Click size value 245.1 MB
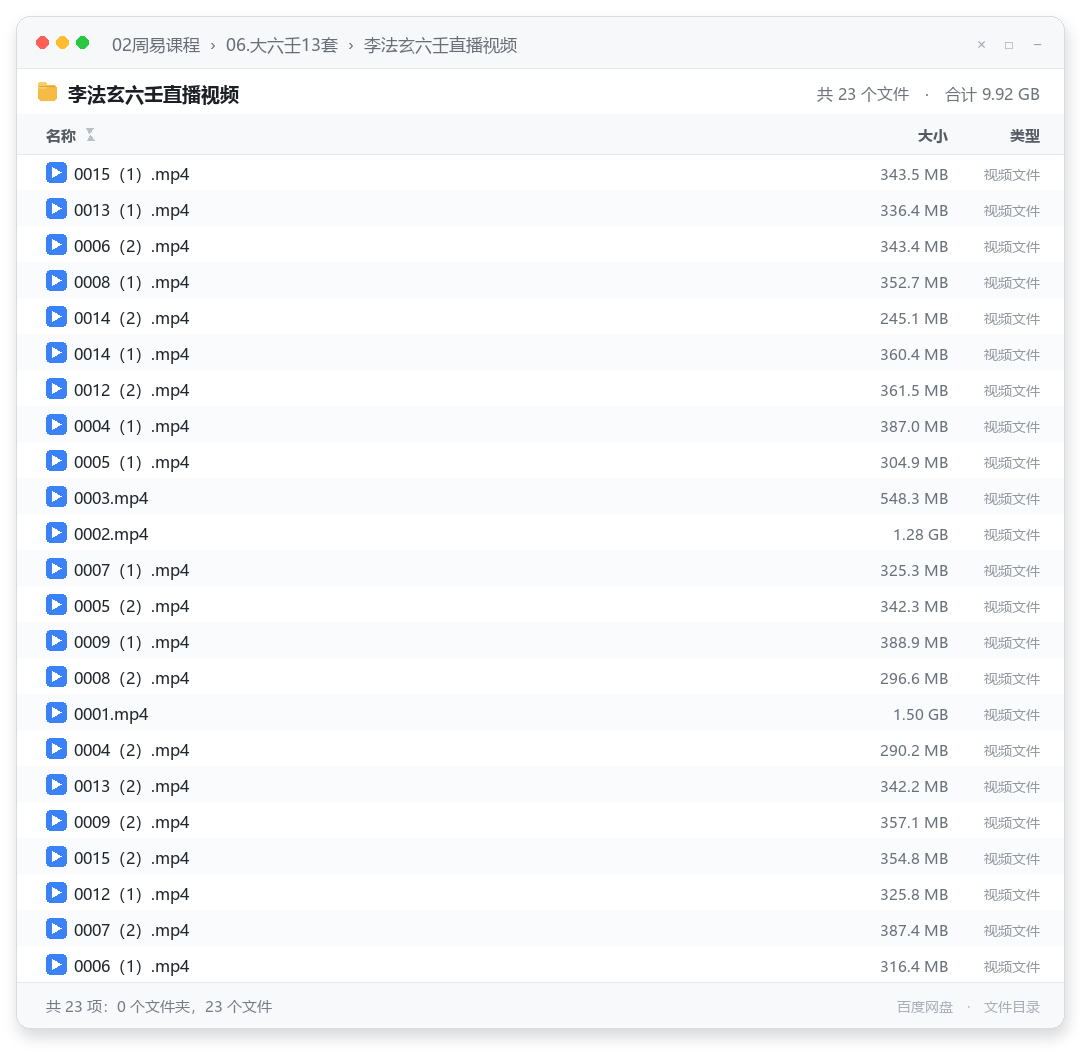The height and width of the screenshot is (1052, 1080). tap(914, 319)
